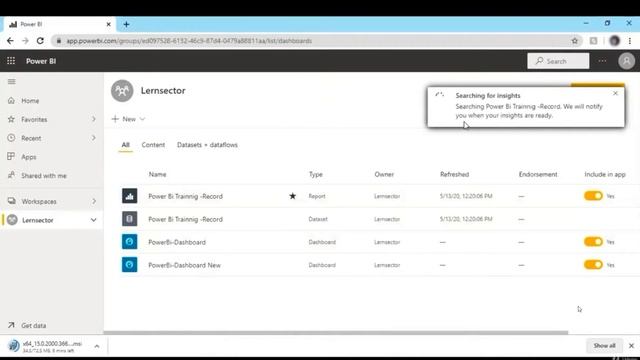Click the horizontal scrollbar of the list
Image resolution: width=640 pixels, height=360 pixels.
coord(336,332)
